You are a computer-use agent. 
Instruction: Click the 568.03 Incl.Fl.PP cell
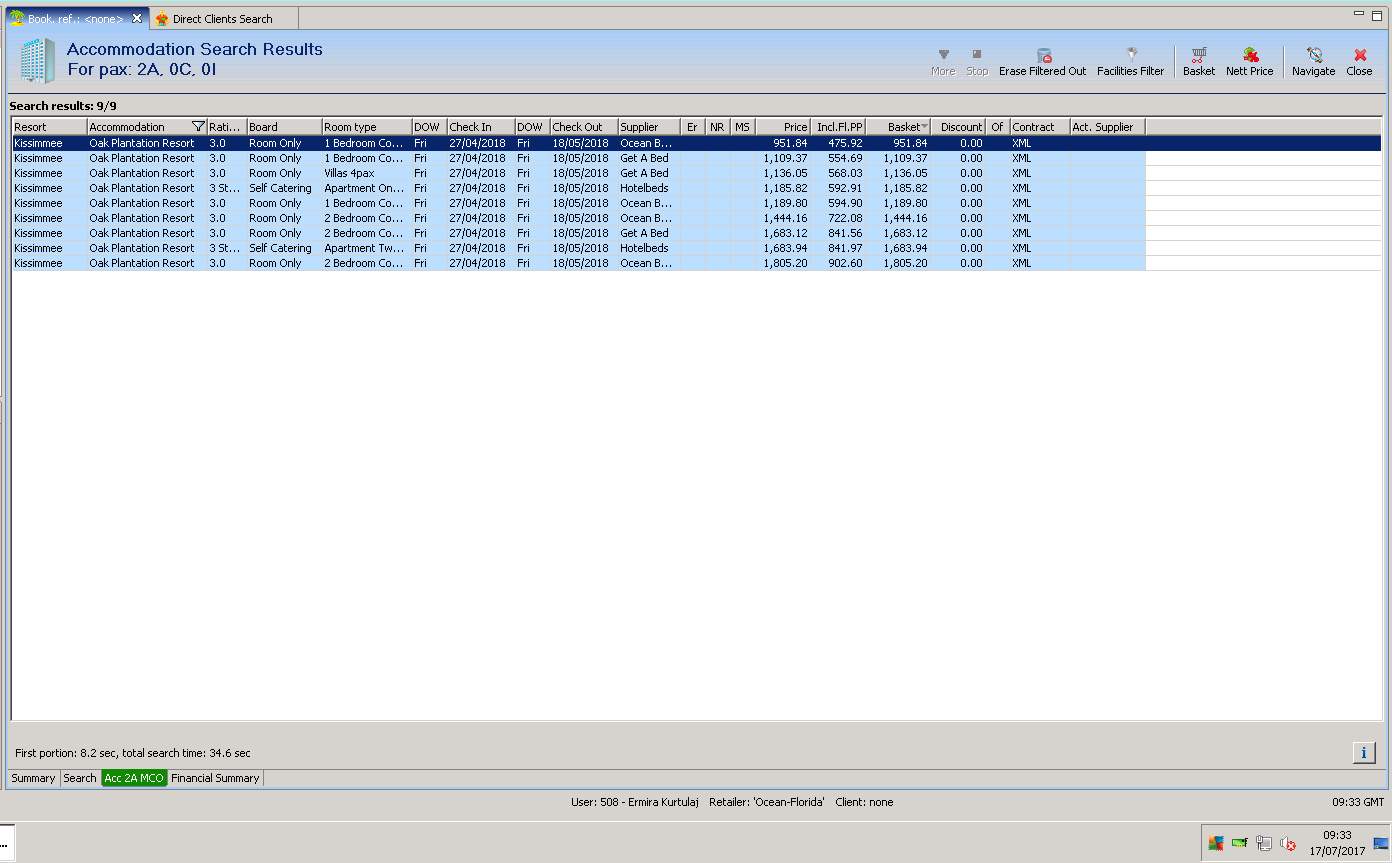click(x=838, y=173)
